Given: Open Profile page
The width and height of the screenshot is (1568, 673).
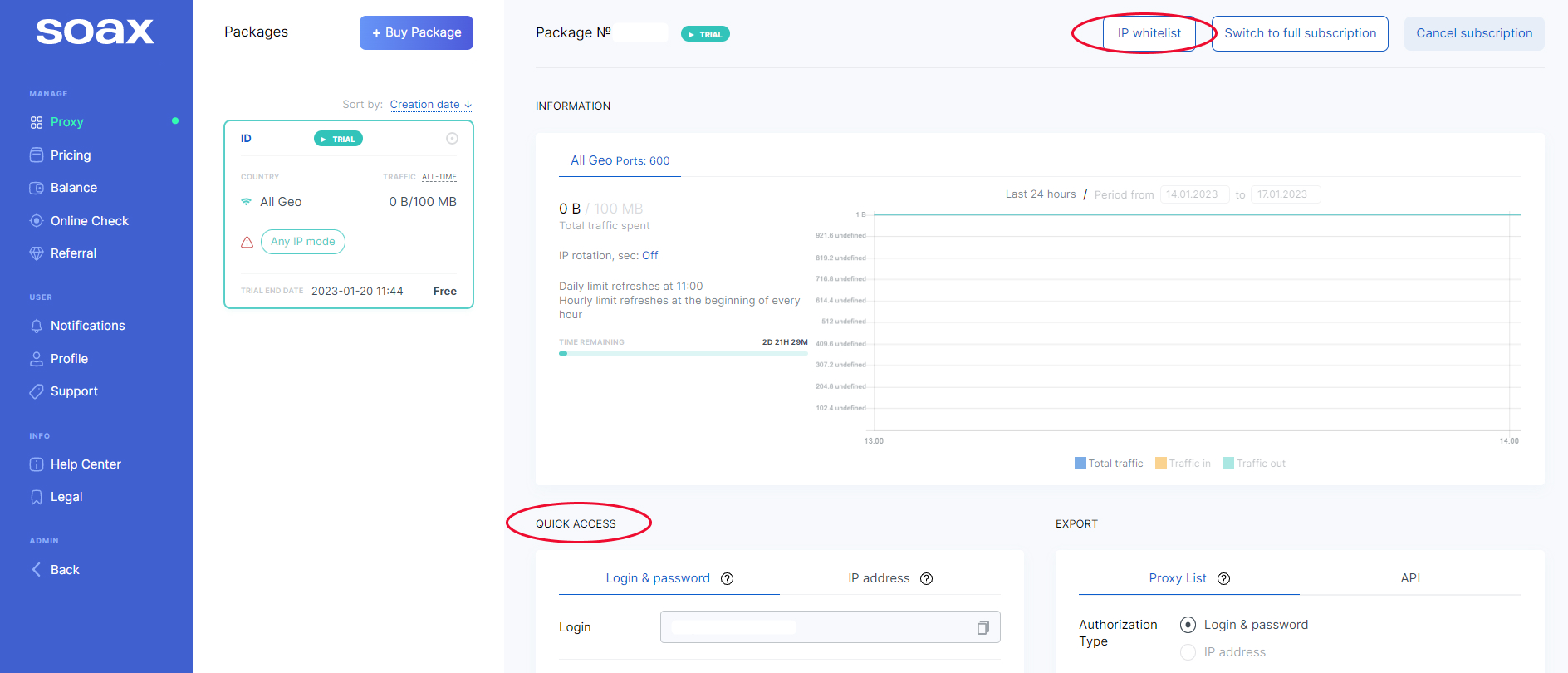Looking at the screenshot, I should coord(69,359).
